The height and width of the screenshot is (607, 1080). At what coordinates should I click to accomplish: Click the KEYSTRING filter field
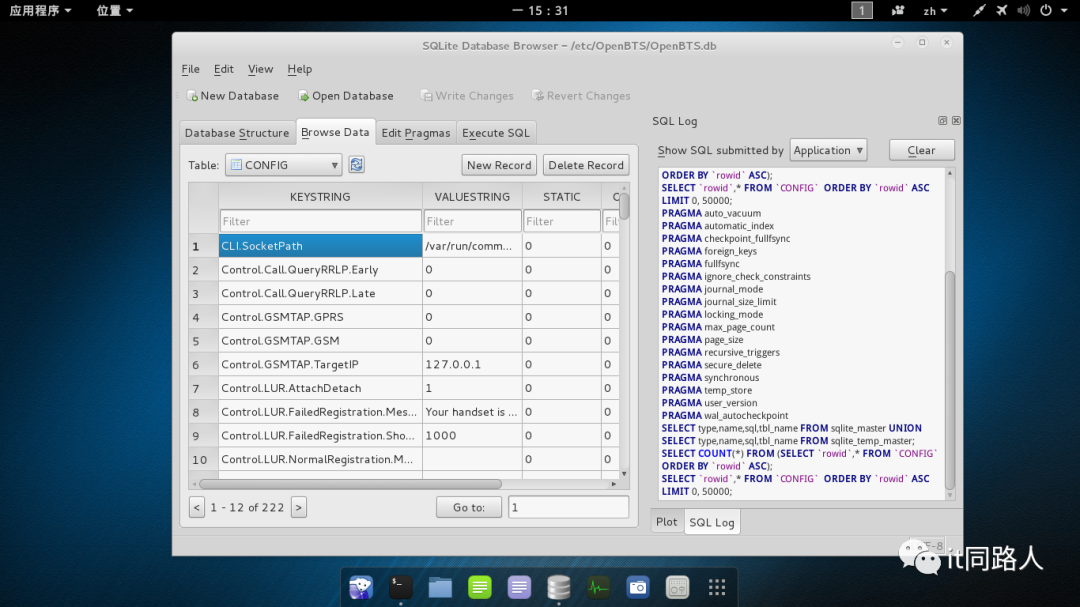pos(320,221)
